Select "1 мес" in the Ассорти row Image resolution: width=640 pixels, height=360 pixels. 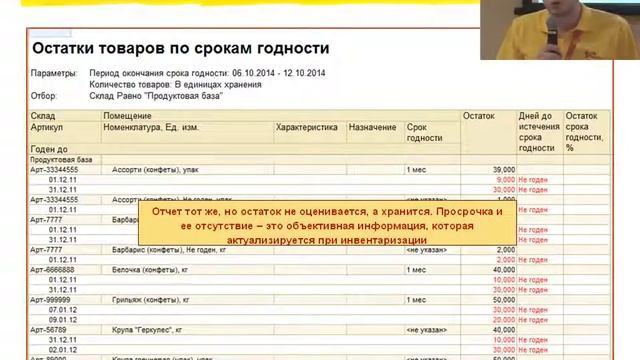coord(416,170)
